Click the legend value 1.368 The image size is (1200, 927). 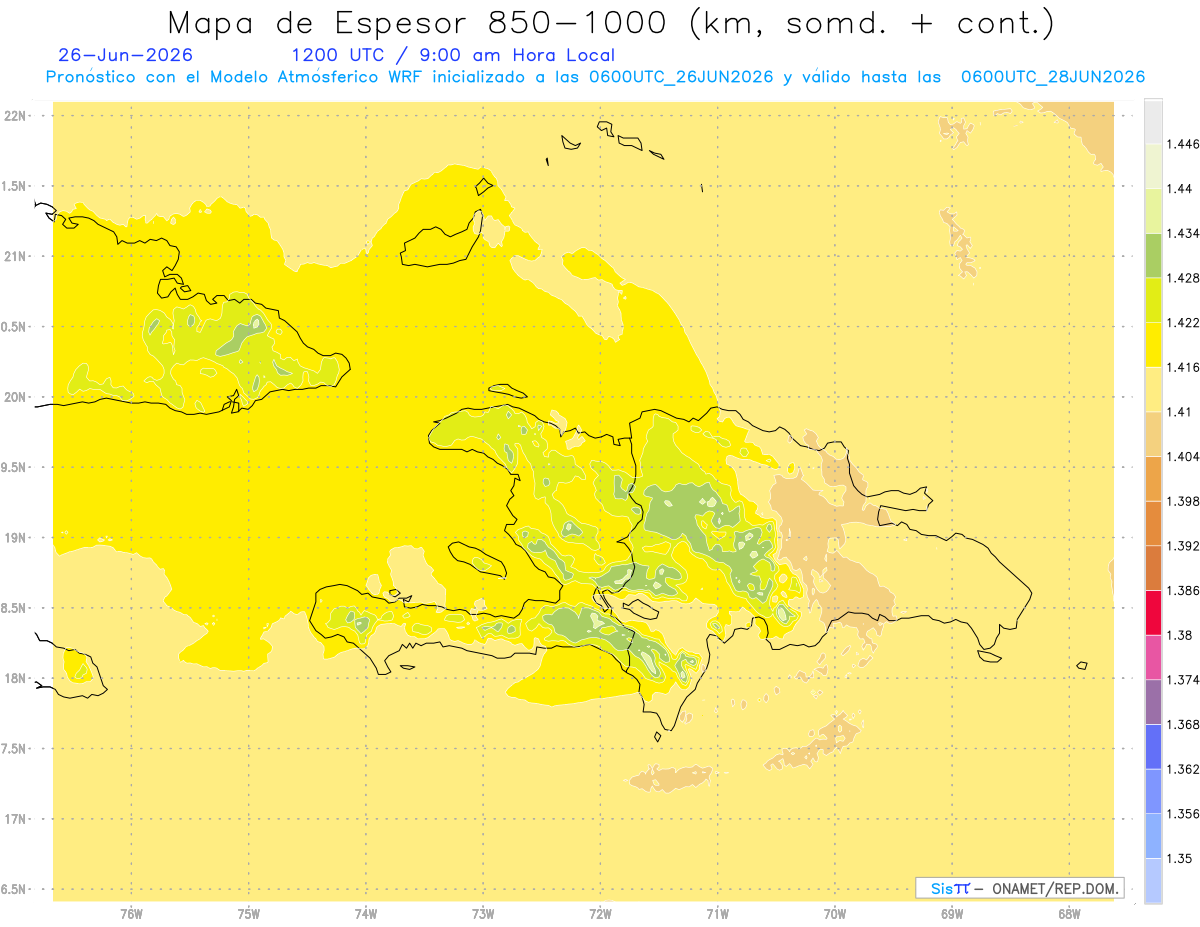point(1183,724)
